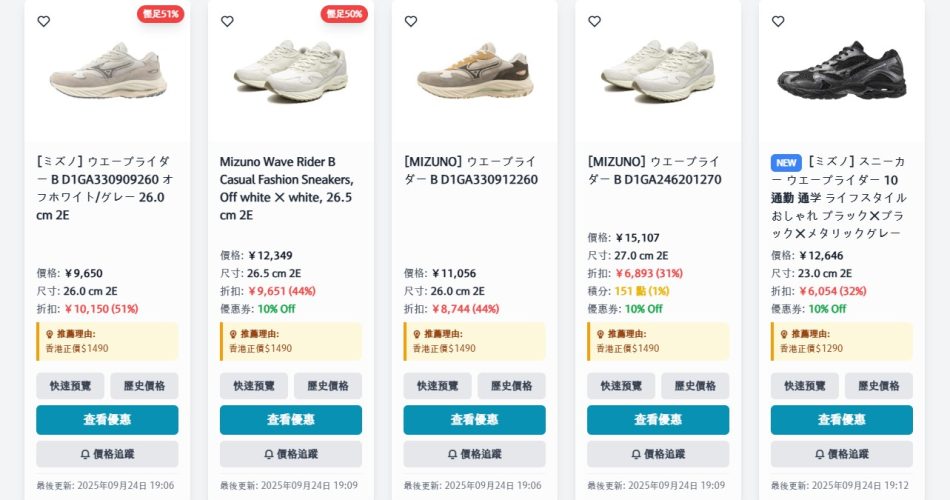Click bell 價格追蹤 on ¥9,650 card
This screenshot has width=950, height=500.
coord(107,454)
